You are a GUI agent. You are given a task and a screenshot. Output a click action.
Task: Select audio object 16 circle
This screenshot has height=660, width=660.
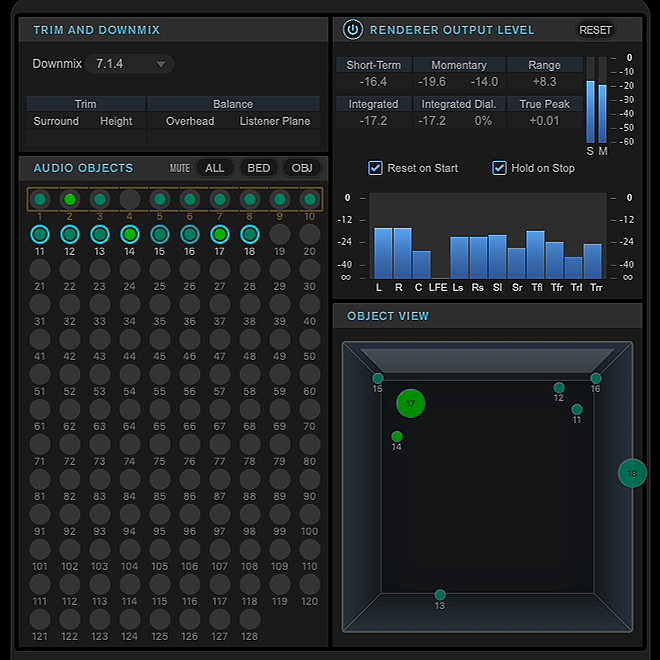[x=190, y=234]
